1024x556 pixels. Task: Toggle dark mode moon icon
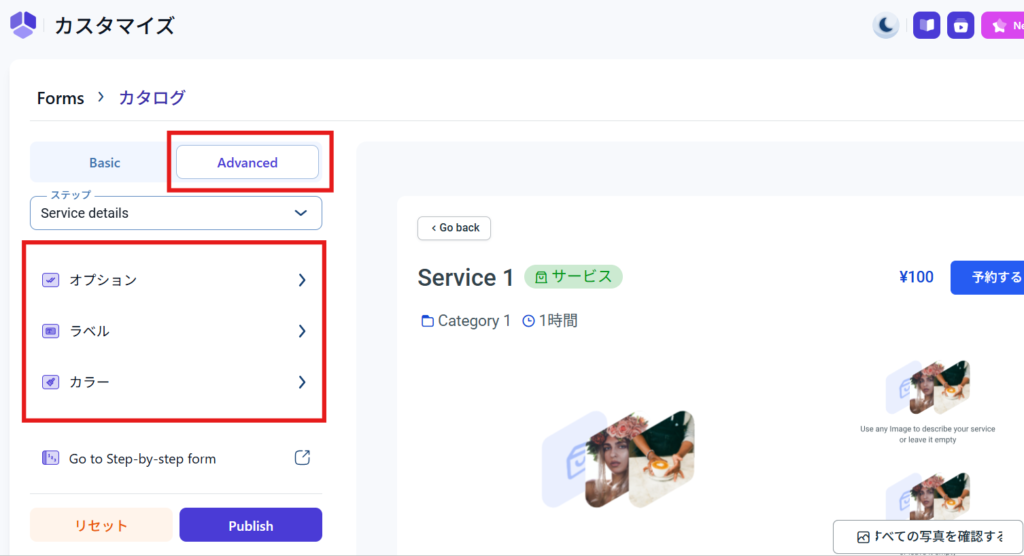click(x=885, y=26)
